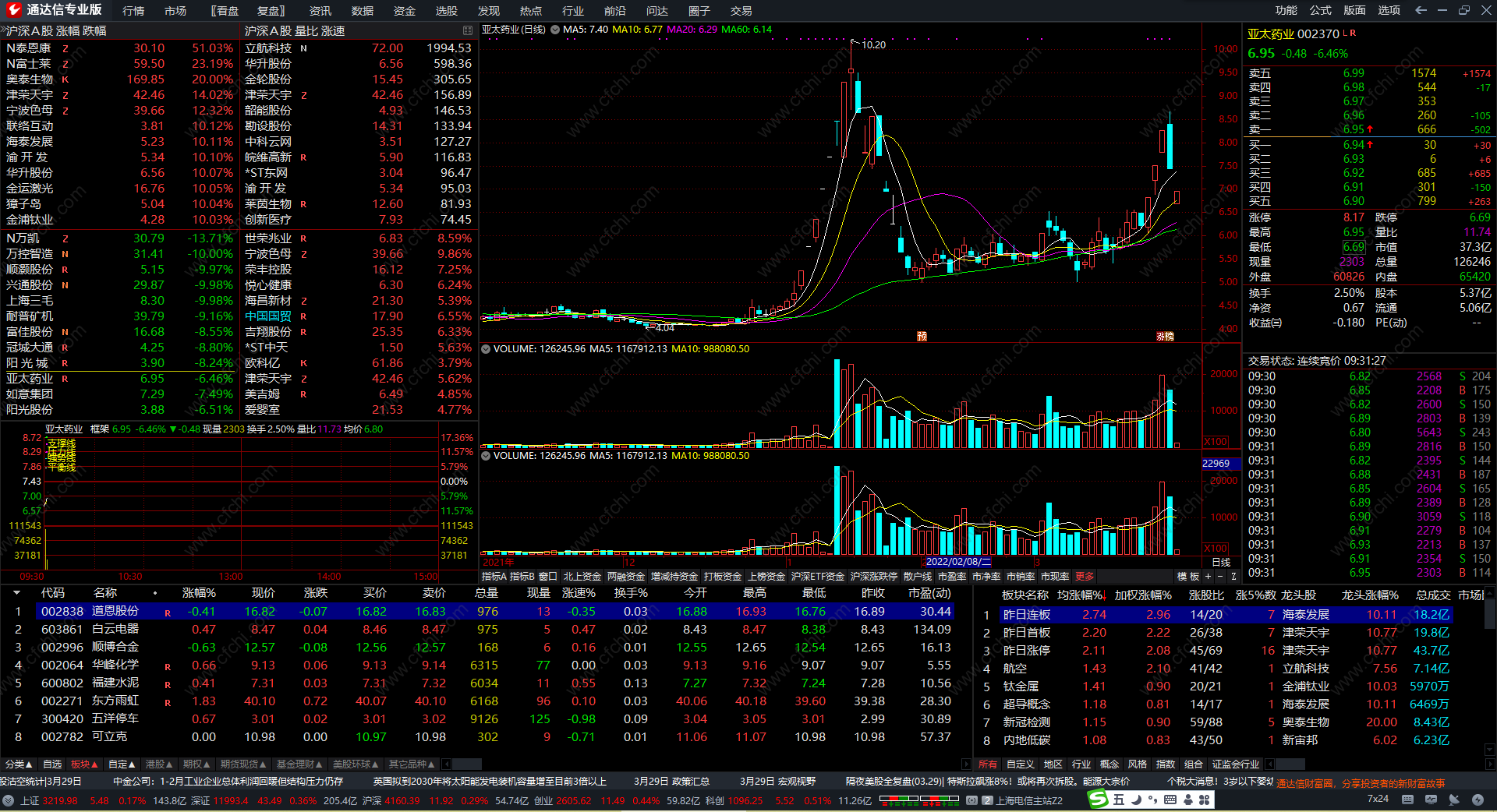1497x812 pixels.
Task: Click the IME user account icon
Action: click(x=1187, y=800)
